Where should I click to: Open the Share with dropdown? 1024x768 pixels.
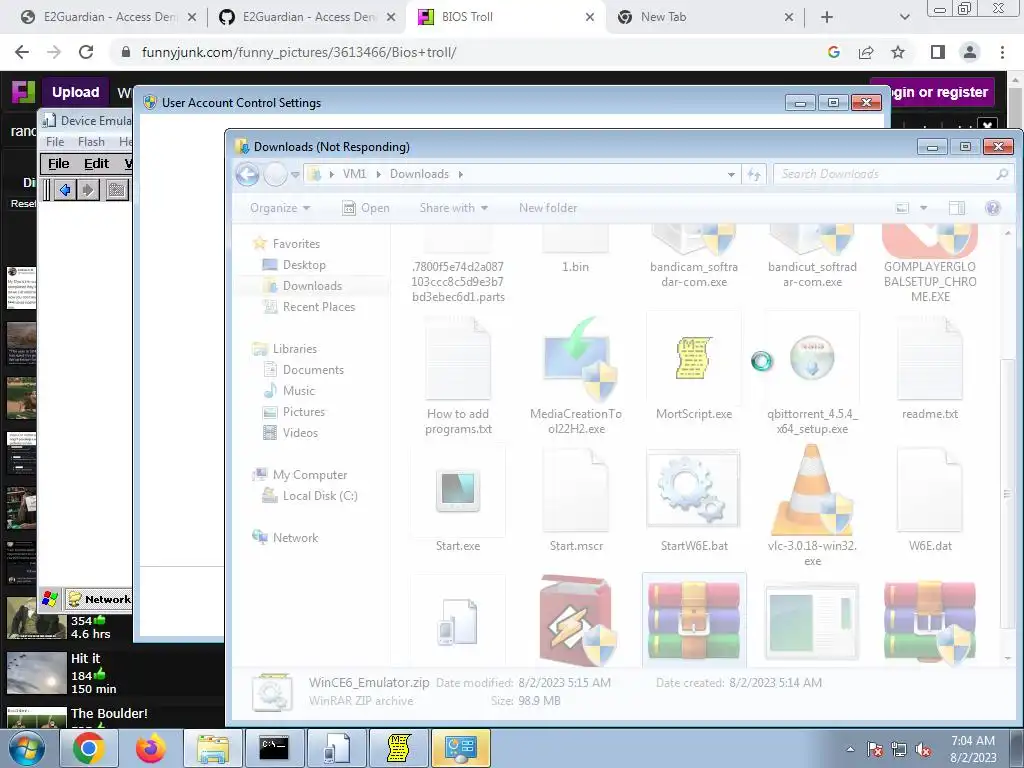(x=453, y=208)
